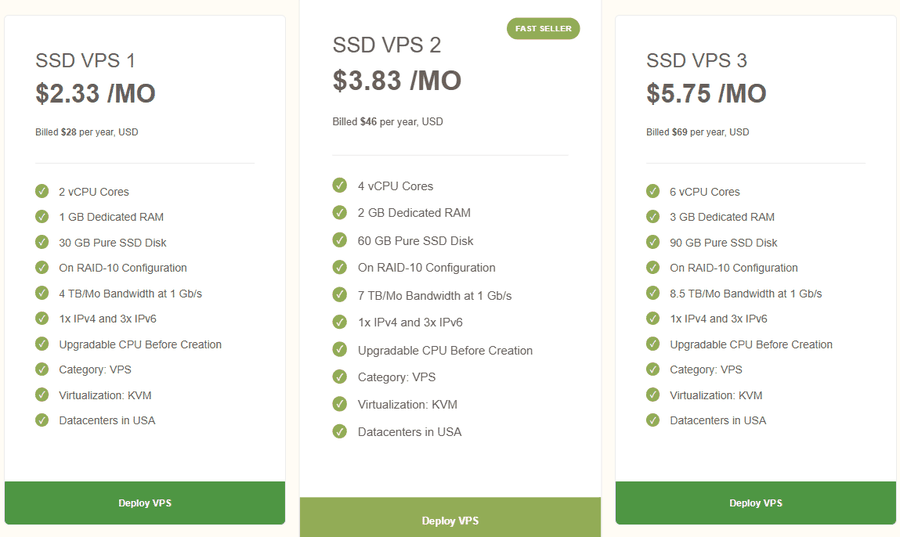The image size is (900, 537).
Task: Click '2 GB Dedicated RAM' text
Action: coord(414,213)
